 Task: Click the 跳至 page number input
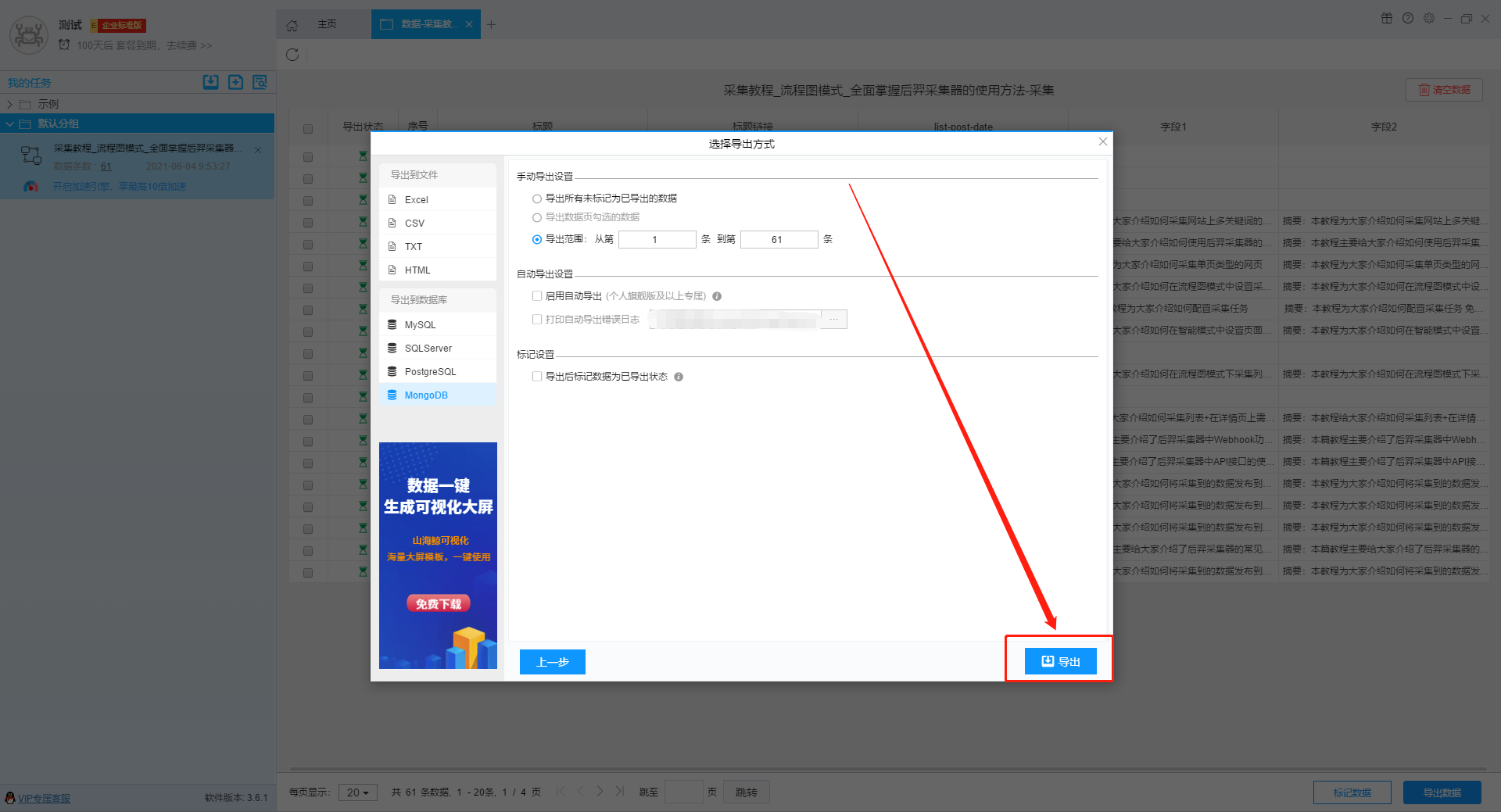coord(684,792)
